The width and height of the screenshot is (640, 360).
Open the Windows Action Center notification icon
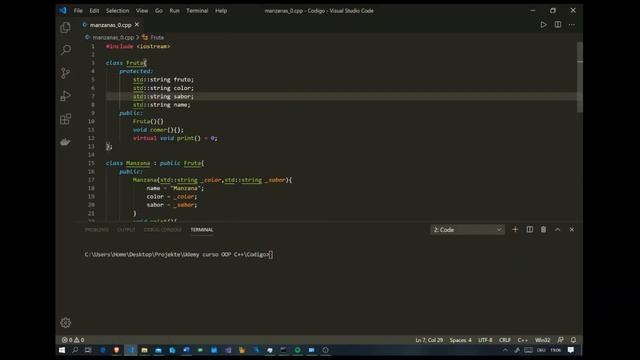click(571, 350)
